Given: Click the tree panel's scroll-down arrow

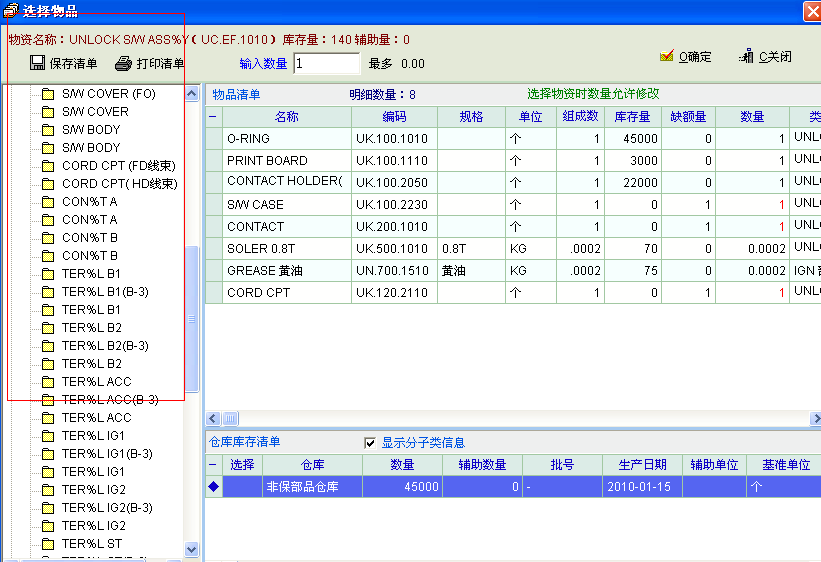Looking at the screenshot, I should point(192,548).
